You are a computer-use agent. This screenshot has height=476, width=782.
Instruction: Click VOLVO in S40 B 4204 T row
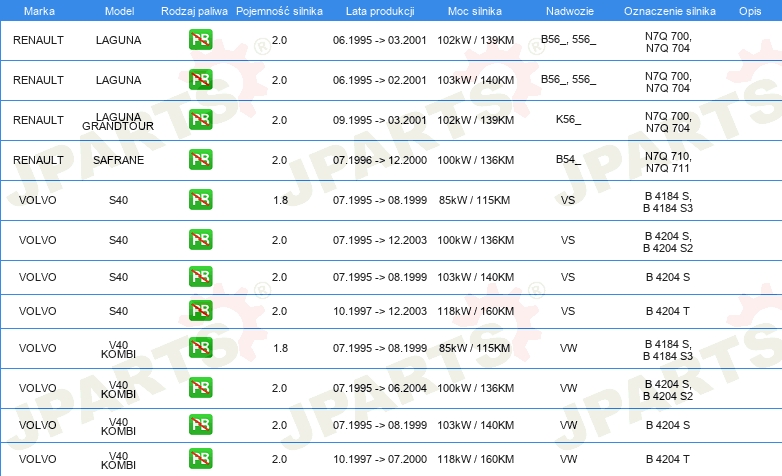[37, 311]
